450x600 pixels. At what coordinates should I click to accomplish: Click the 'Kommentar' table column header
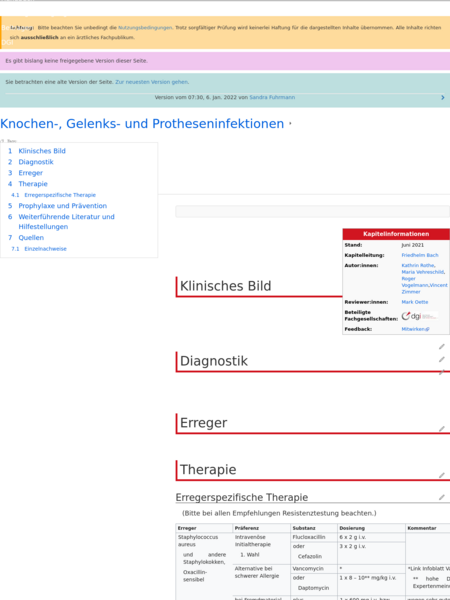[x=428, y=528]
